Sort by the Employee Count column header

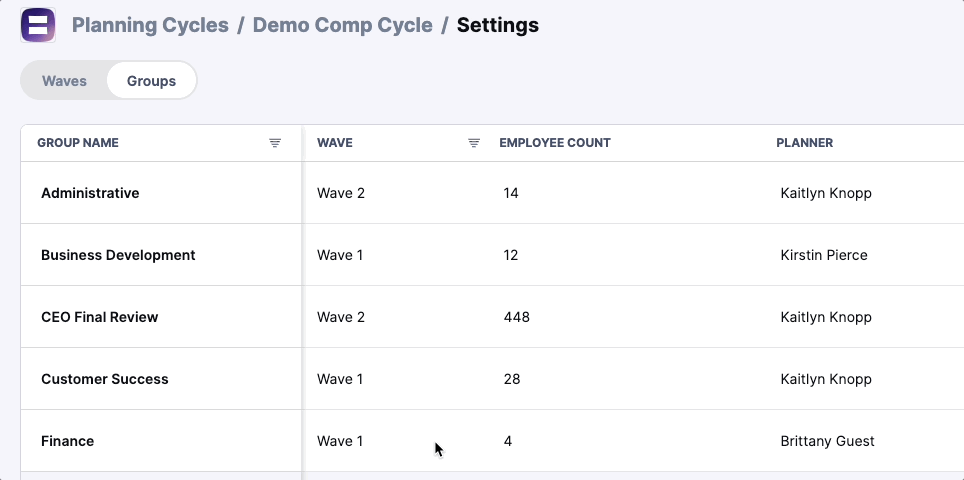(x=555, y=143)
